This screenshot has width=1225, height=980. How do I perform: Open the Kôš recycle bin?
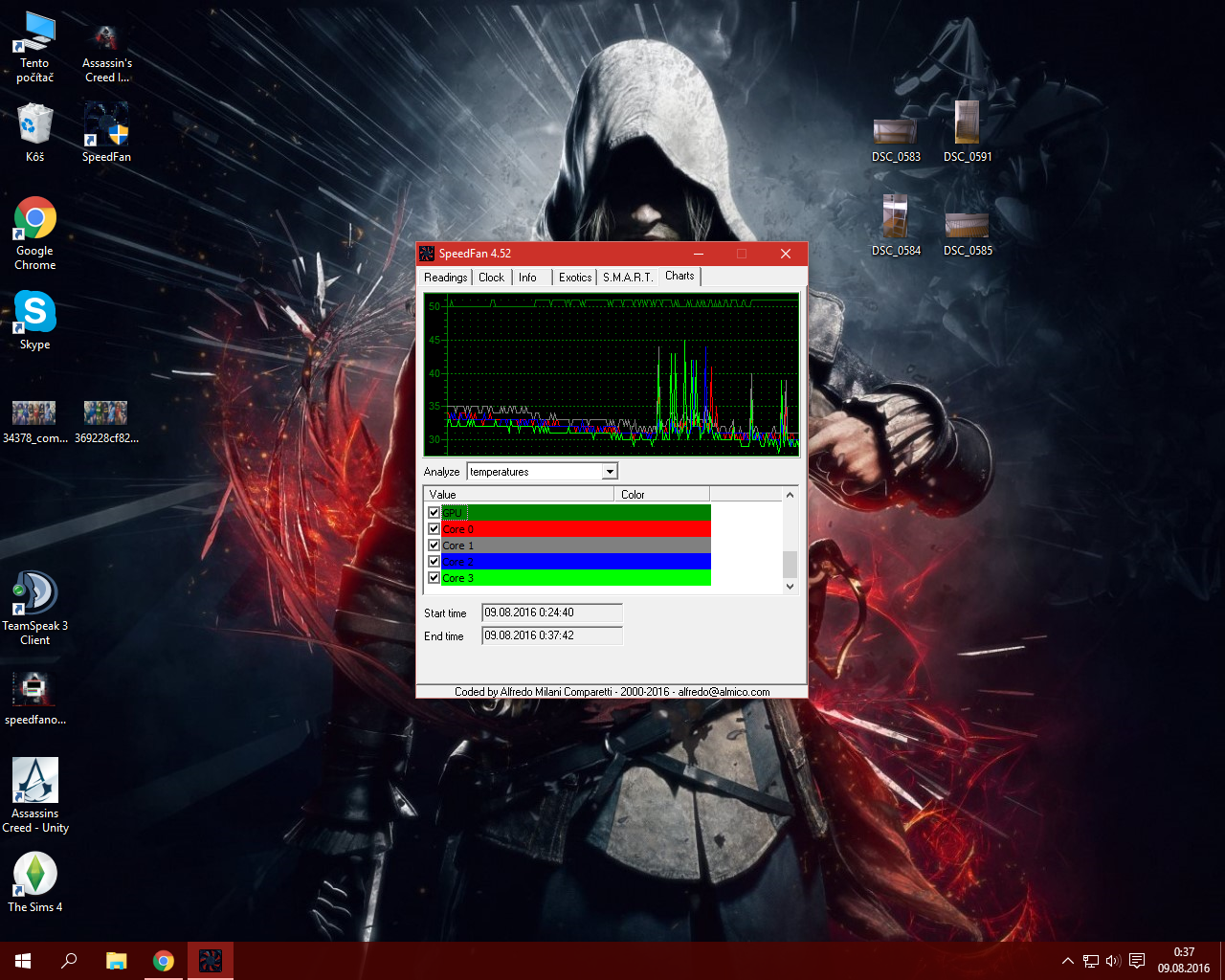pos(35,133)
